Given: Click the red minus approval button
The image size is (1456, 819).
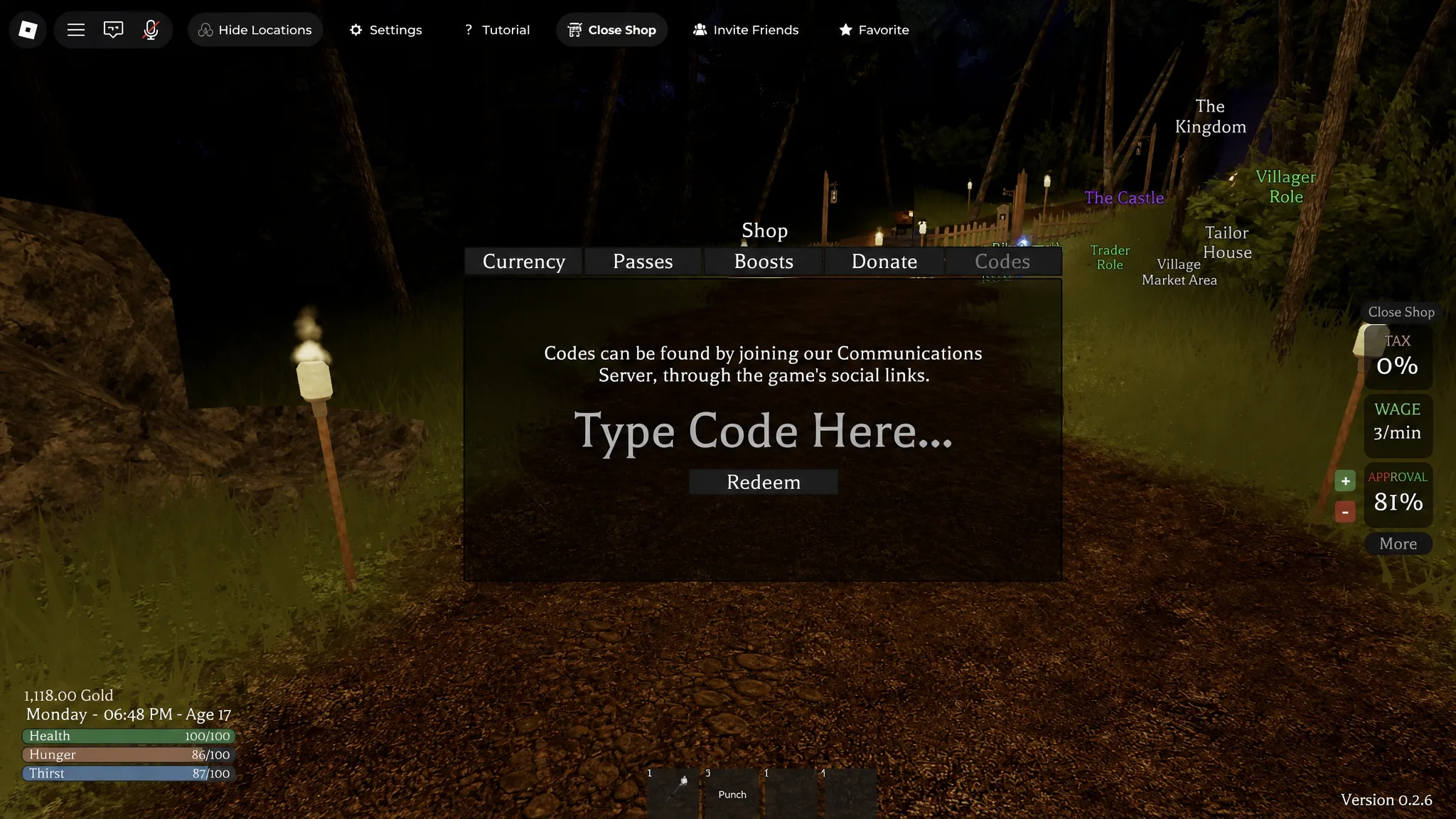Looking at the screenshot, I should click(x=1345, y=512).
